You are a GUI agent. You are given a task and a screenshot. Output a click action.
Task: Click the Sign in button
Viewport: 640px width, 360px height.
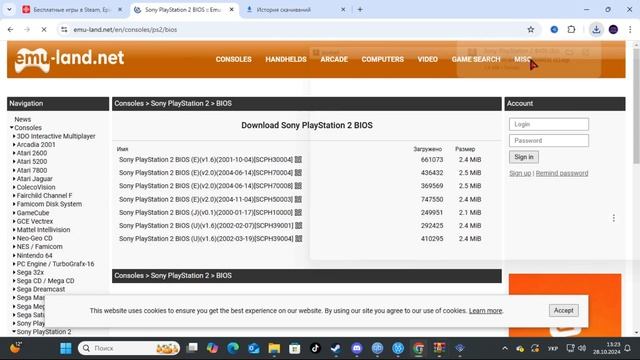(524, 157)
